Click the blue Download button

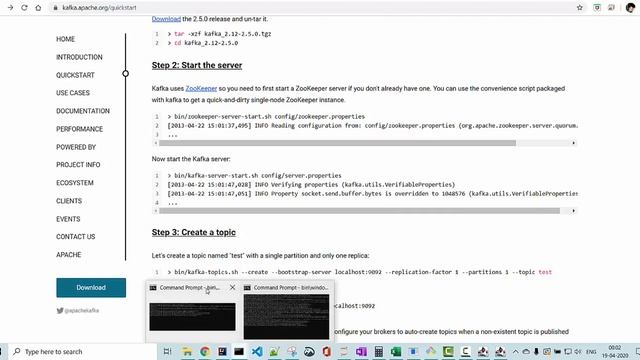point(91,288)
